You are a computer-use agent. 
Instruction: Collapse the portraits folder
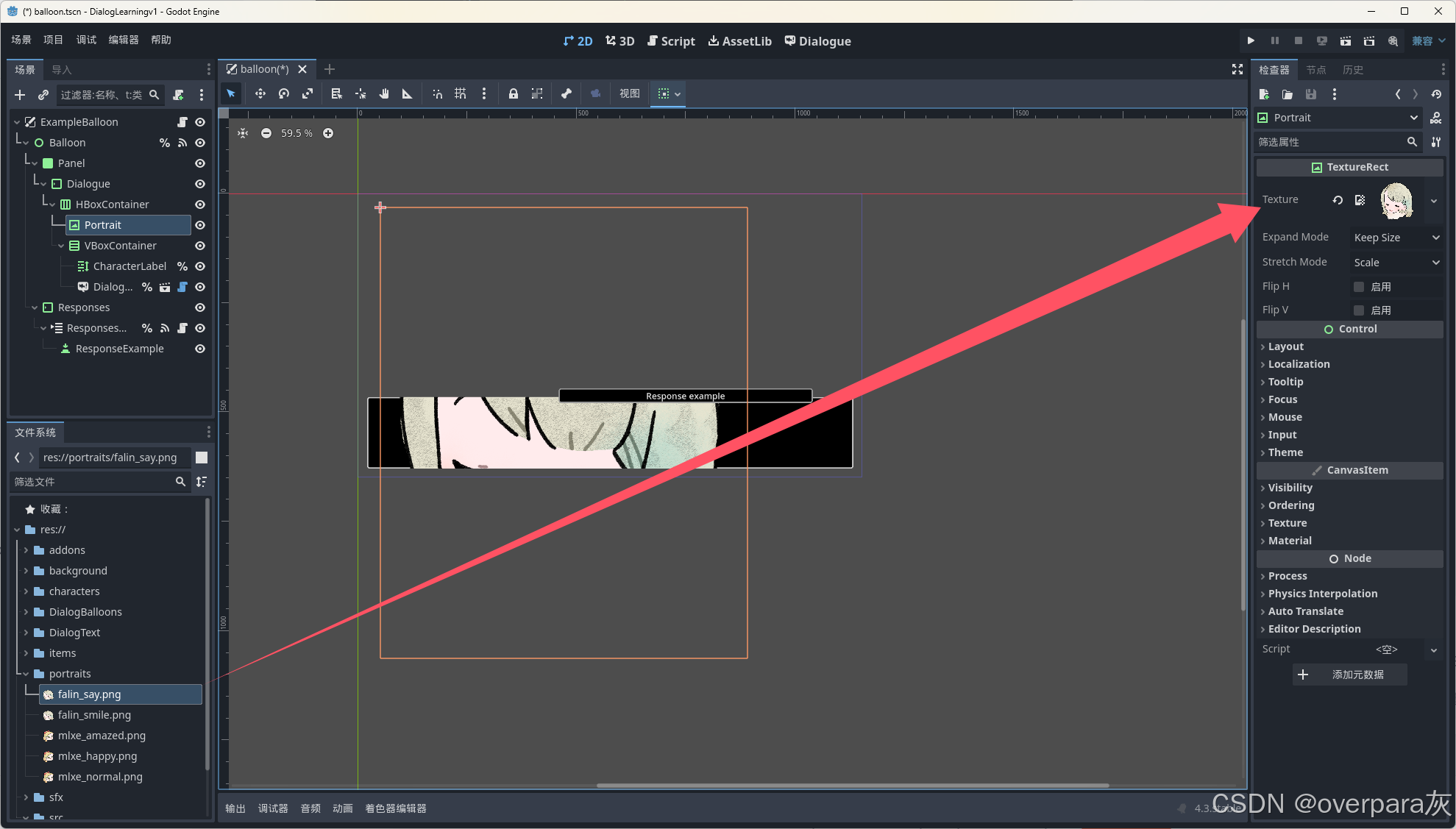(x=26, y=674)
